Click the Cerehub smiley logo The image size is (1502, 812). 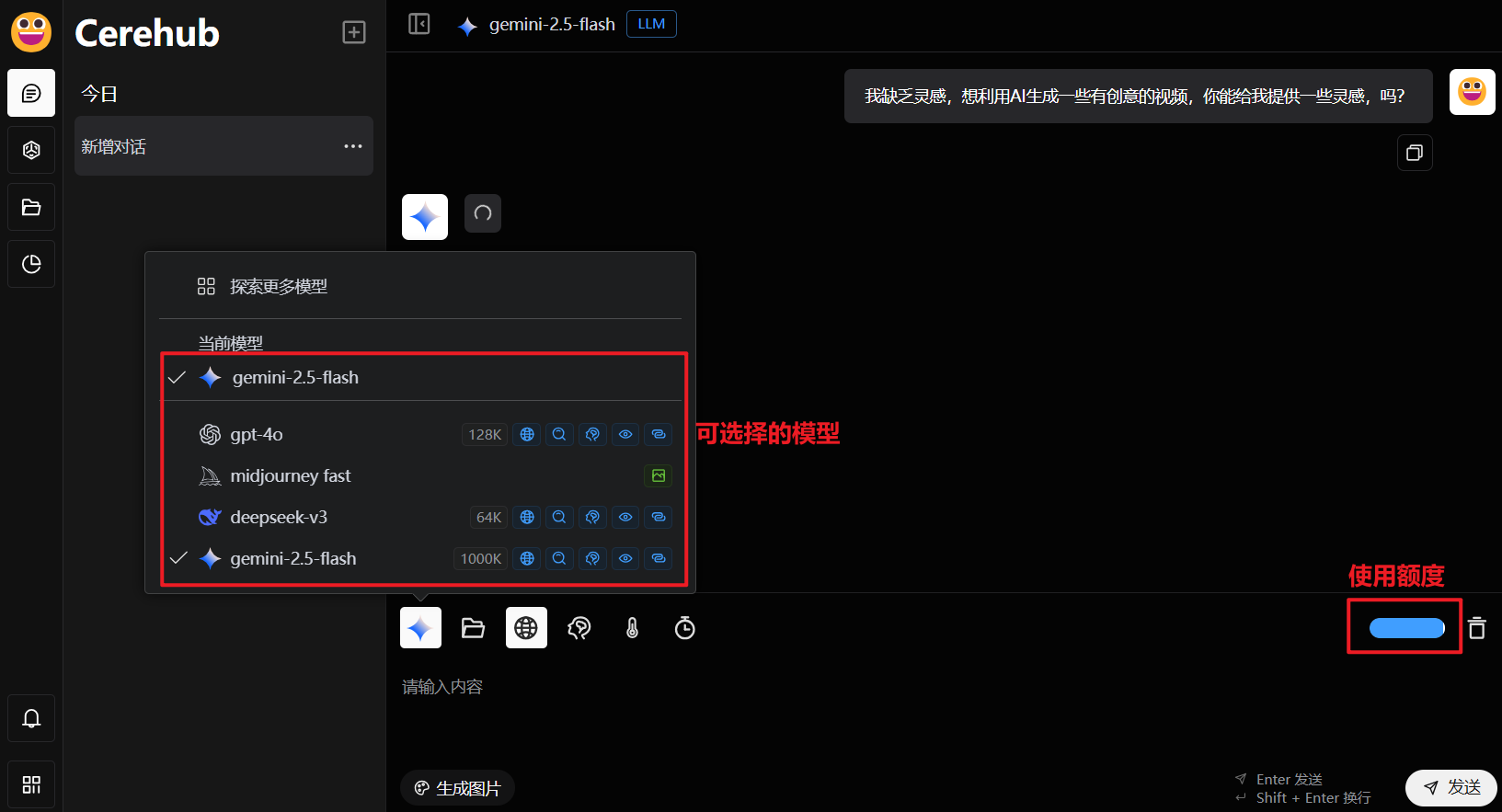31,32
